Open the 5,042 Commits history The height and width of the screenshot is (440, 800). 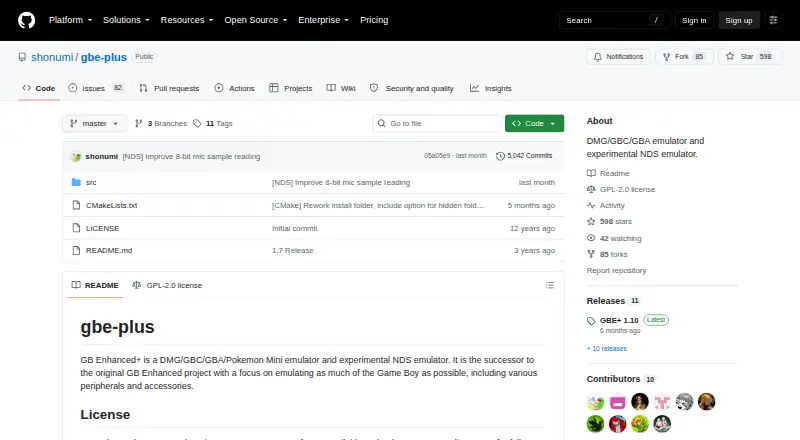click(x=524, y=156)
